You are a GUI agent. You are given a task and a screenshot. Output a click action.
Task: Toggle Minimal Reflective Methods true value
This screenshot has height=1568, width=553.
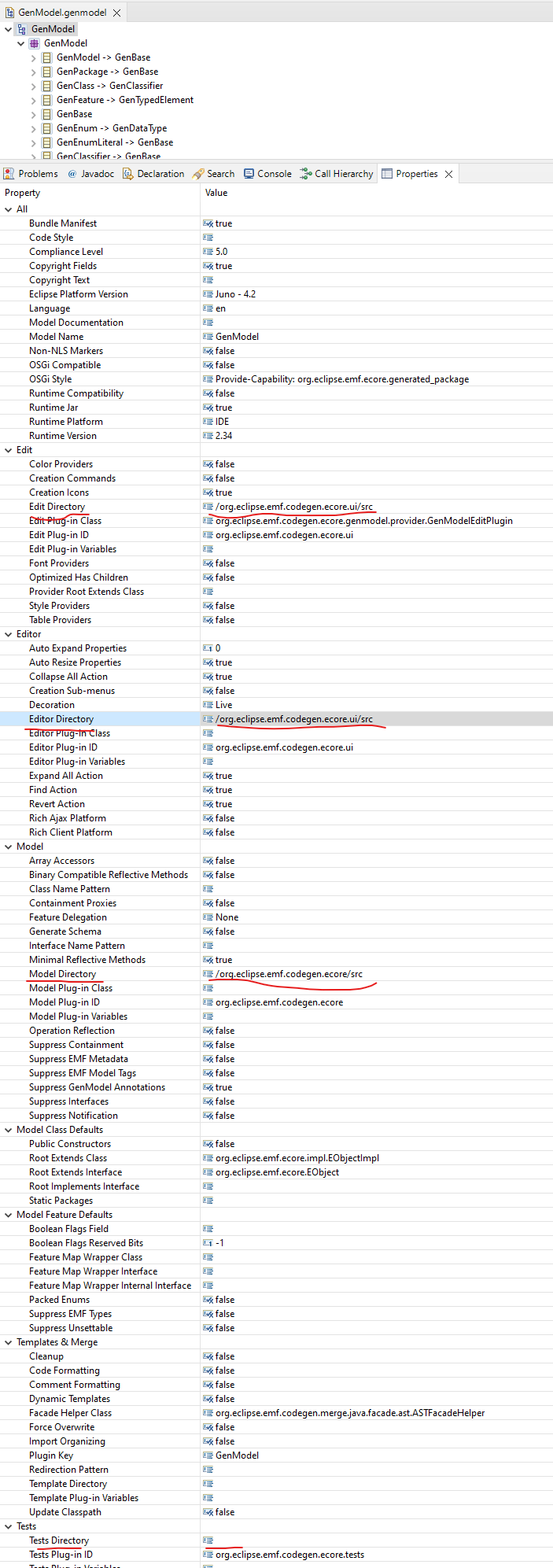pyautogui.click(x=223, y=960)
